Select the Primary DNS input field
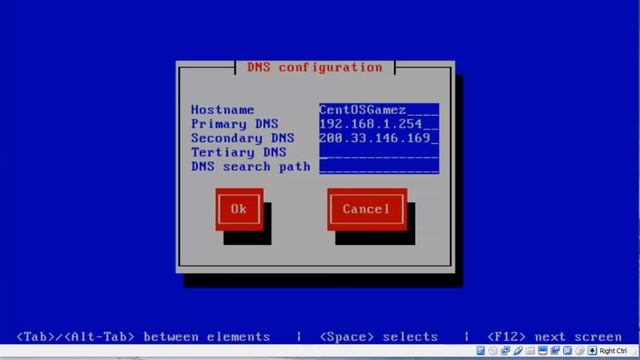 click(379, 124)
